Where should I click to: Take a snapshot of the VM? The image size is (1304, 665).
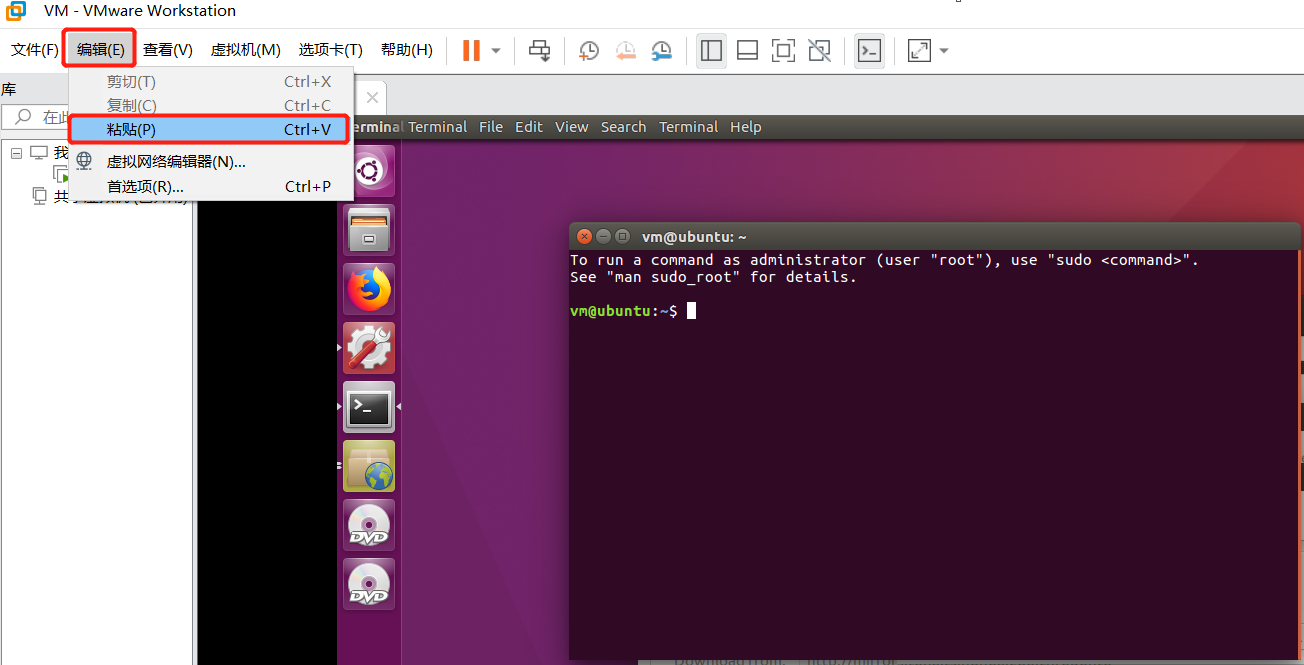coord(588,50)
